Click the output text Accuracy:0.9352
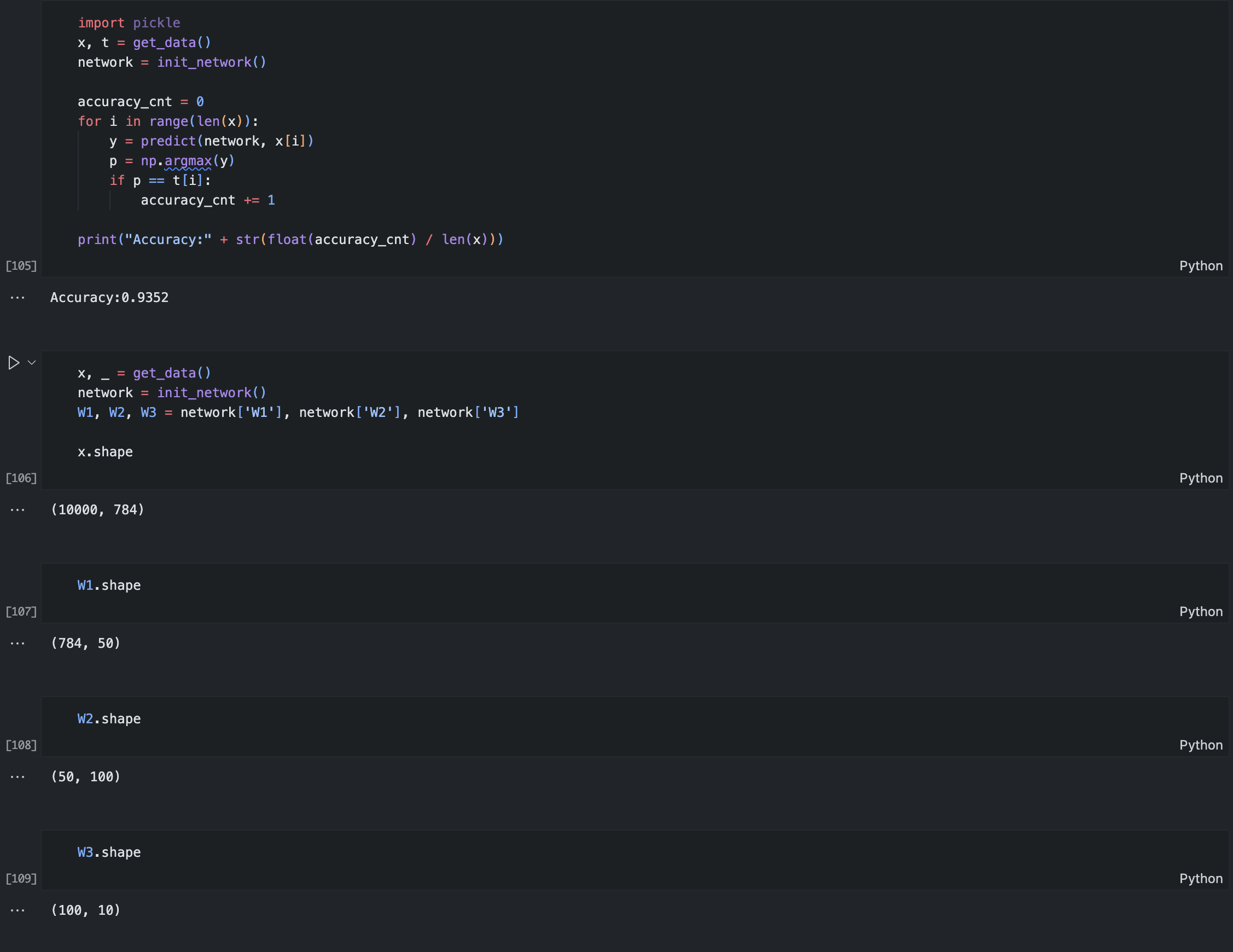The height and width of the screenshot is (952, 1233). pos(109,298)
